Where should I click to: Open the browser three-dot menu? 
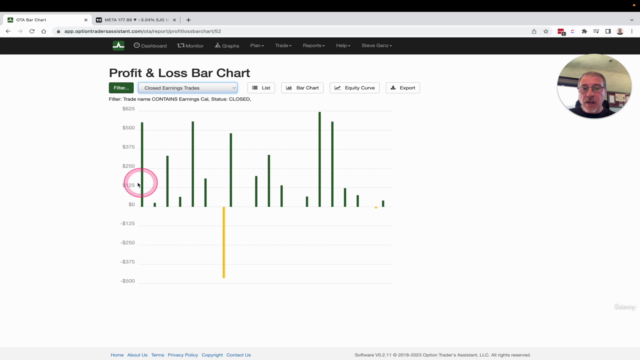tap(632, 31)
